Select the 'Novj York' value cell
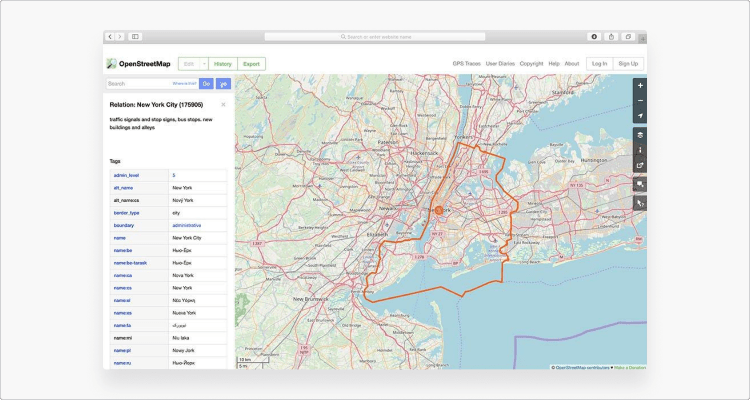The width and height of the screenshot is (750, 400). [198, 200]
